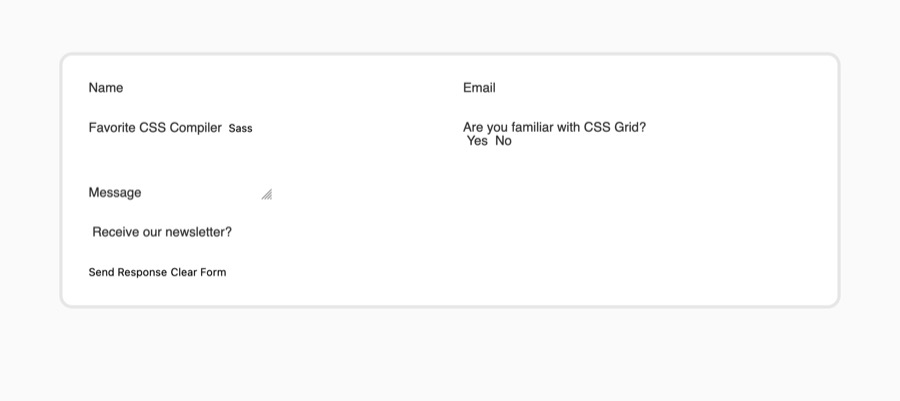Select the Yes radio option
The image size is (900, 401).
pyautogui.click(x=476, y=141)
